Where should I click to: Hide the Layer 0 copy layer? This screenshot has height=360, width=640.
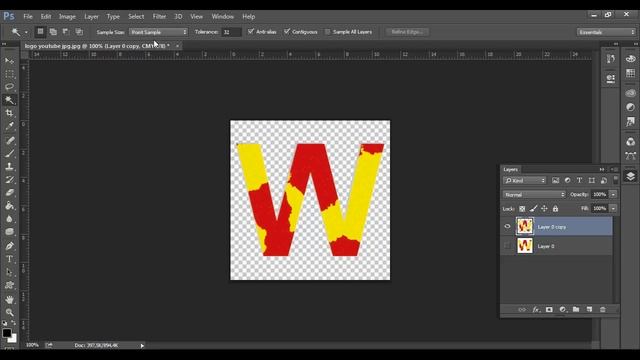point(507,227)
